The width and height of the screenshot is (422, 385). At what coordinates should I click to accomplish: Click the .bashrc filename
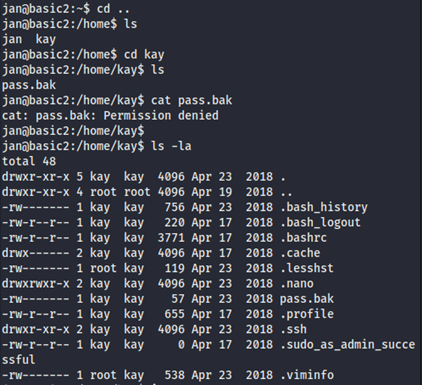click(x=303, y=238)
